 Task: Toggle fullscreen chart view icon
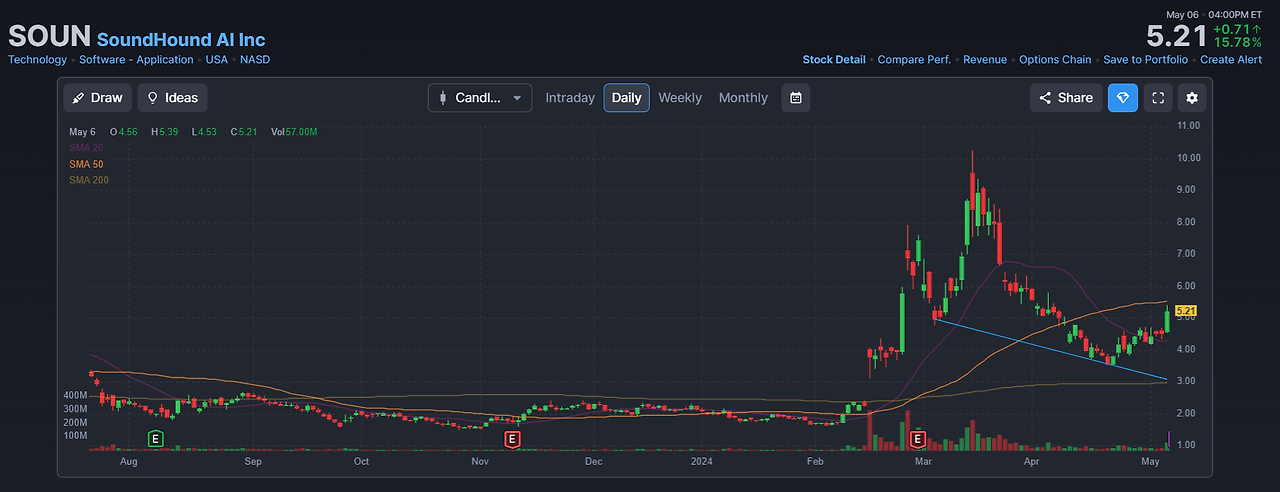(x=1158, y=97)
